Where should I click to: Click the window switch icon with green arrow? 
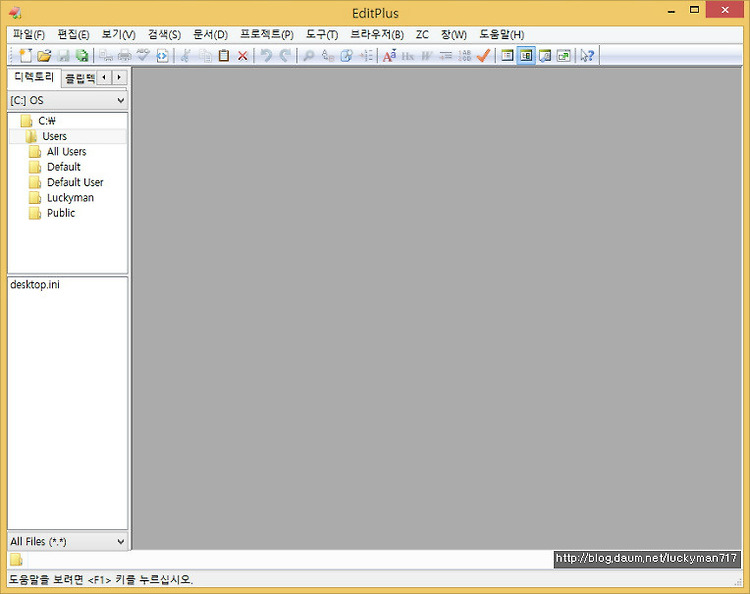pos(563,55)
